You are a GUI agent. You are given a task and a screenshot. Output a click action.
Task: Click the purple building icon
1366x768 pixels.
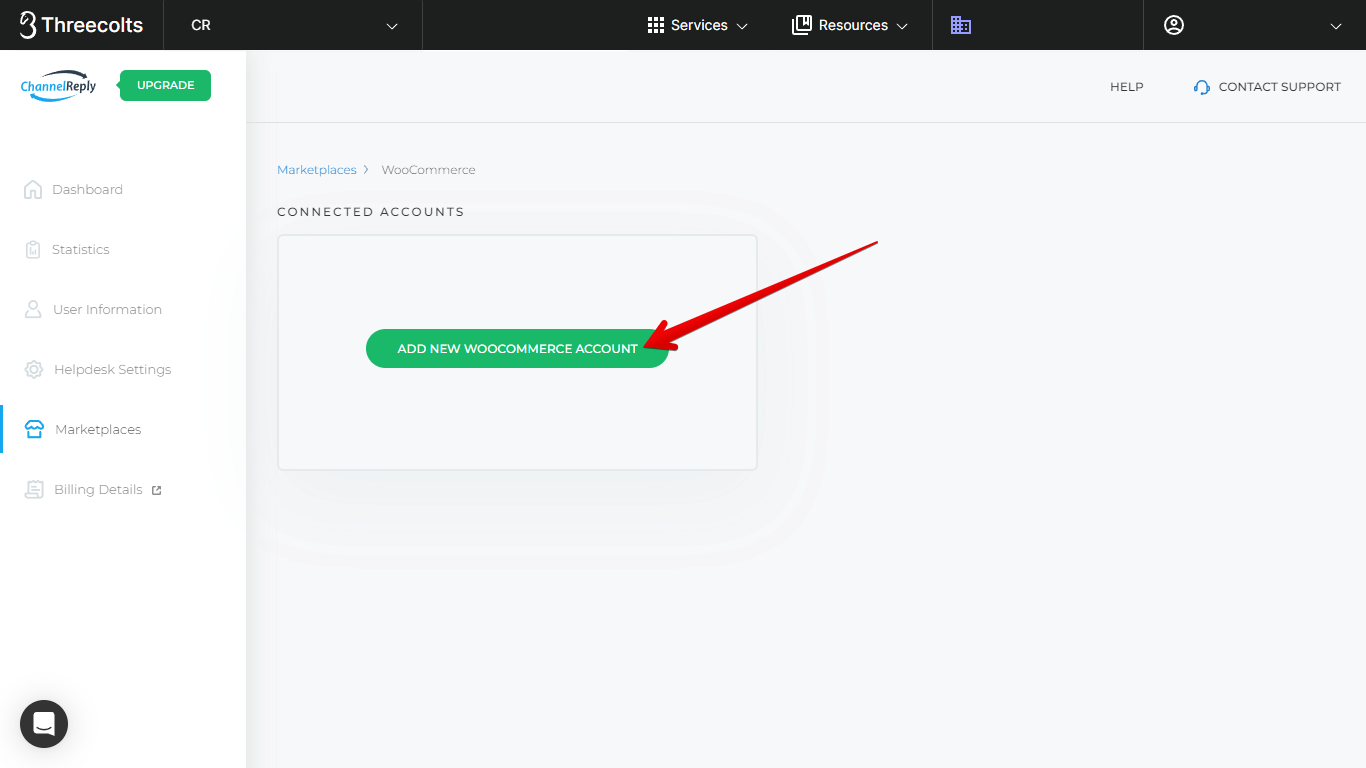tap(961, 25)
